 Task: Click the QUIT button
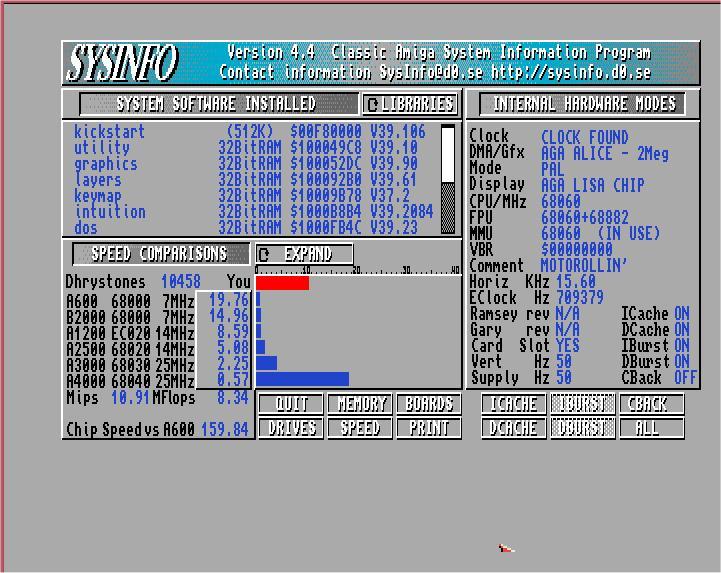coord(291,404)
